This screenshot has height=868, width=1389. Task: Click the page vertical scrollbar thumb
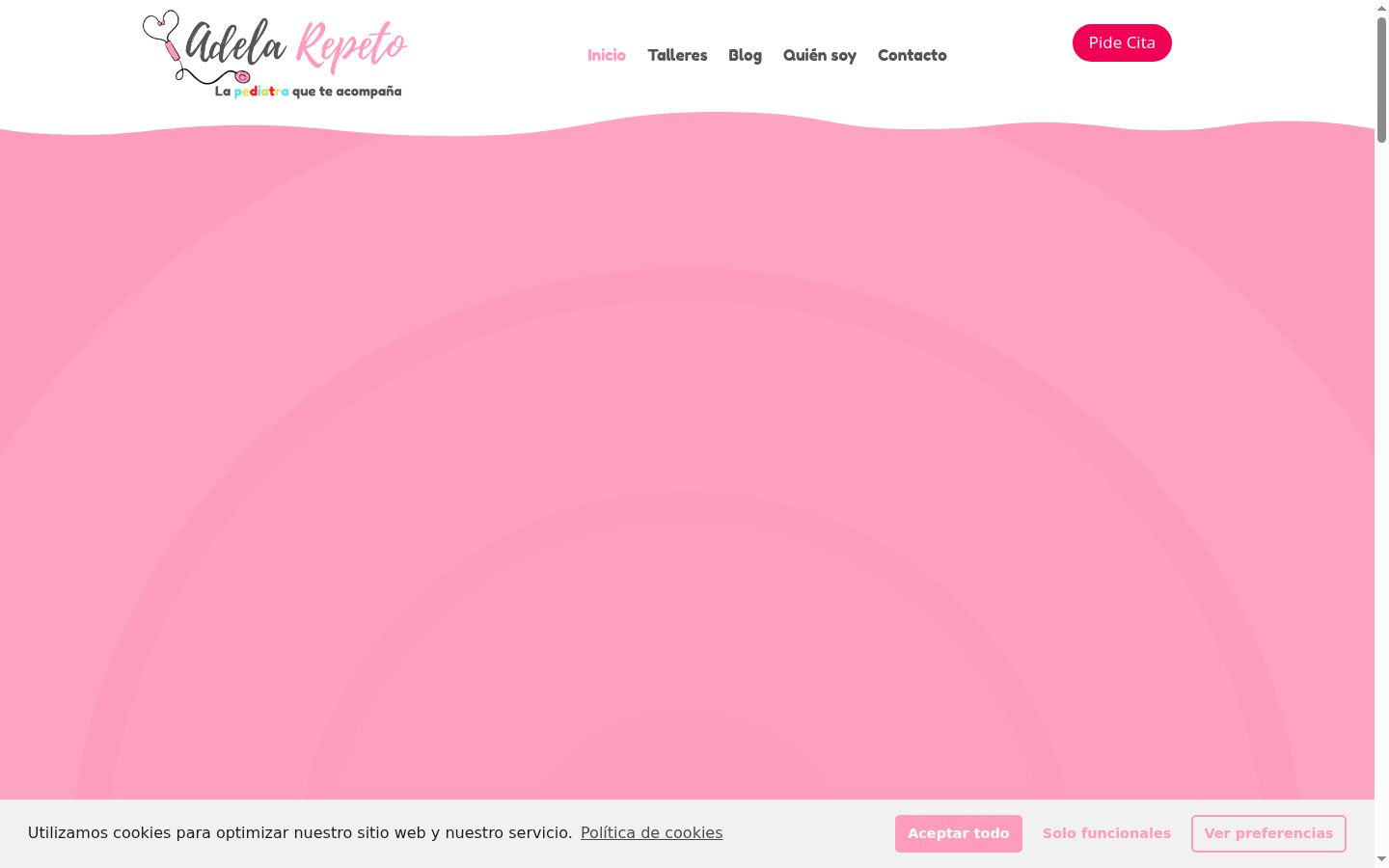click(x=1381, y=79)
